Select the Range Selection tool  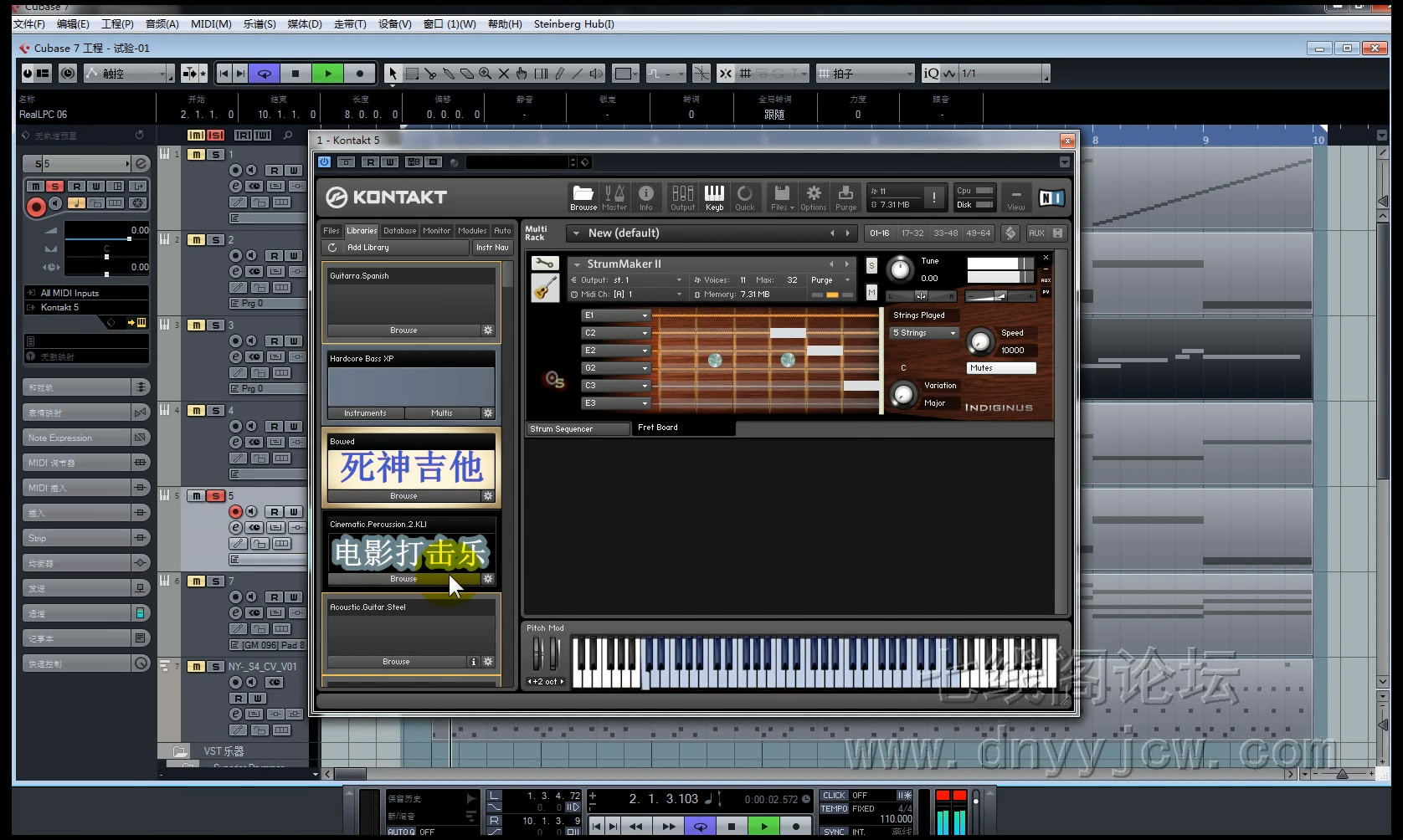[412, 74]
